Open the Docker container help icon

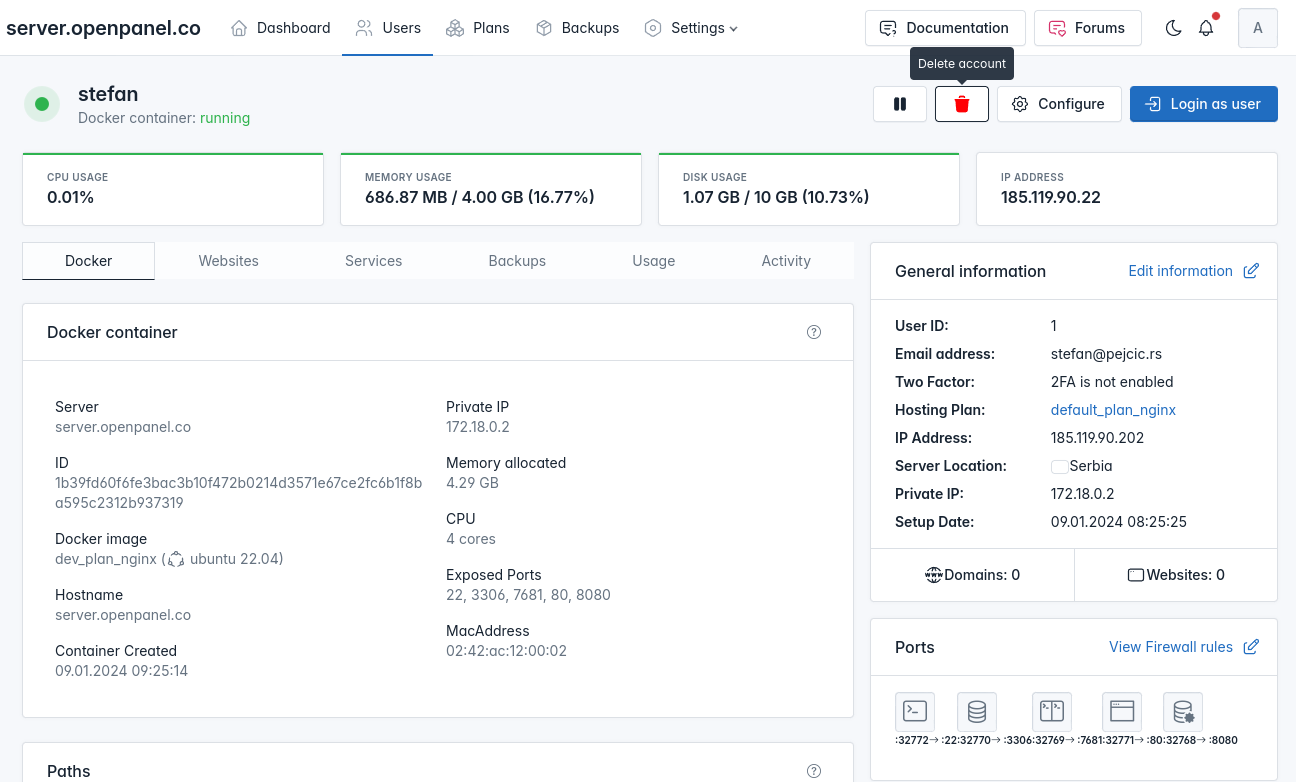(x=814, y=332)
